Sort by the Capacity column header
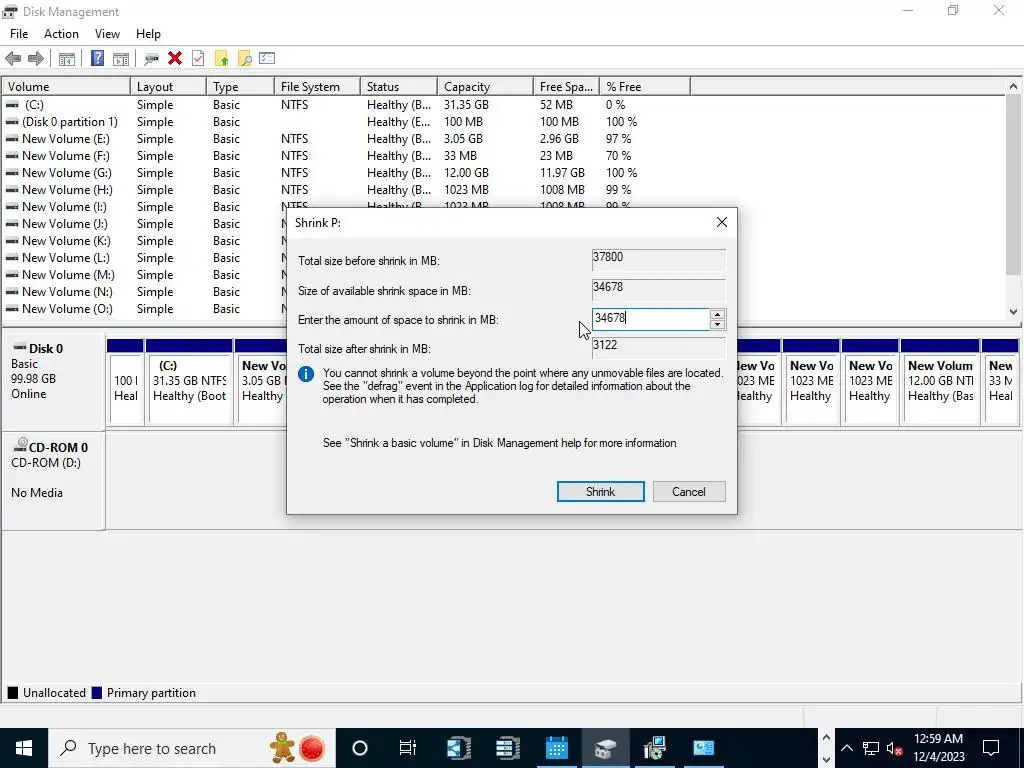The image size is (1024, 768). [x=485, y=87]
